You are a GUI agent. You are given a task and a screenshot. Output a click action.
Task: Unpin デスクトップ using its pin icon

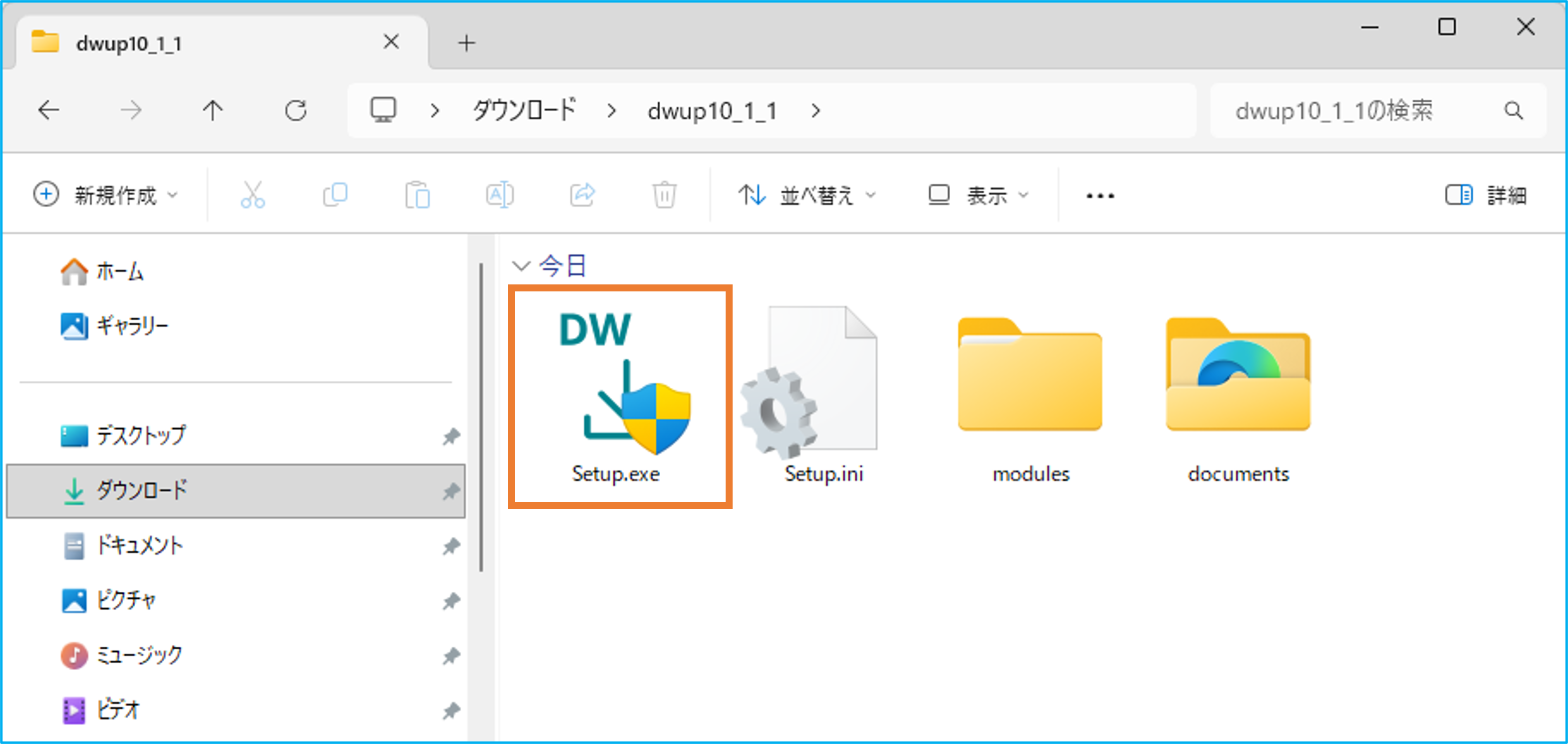(451, 436)
